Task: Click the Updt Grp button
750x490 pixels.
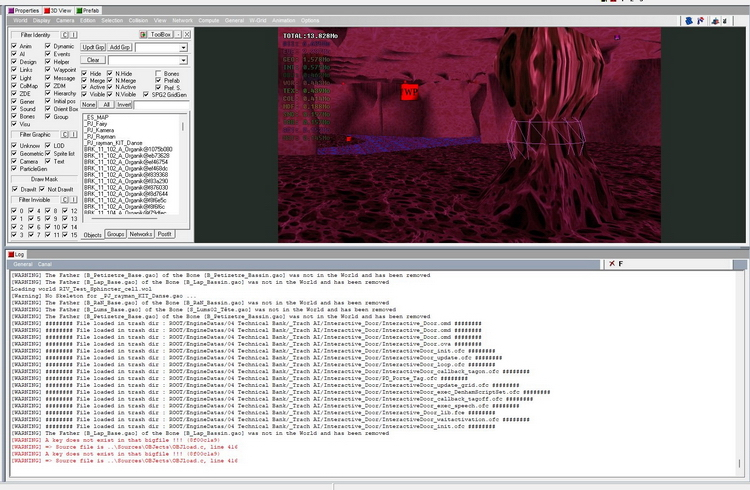Action: click(92, 47)
